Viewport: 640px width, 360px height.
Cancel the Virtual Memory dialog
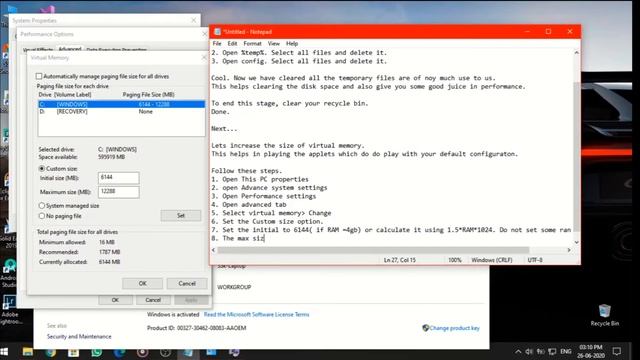pyautogui.click(x=187, y=283)
